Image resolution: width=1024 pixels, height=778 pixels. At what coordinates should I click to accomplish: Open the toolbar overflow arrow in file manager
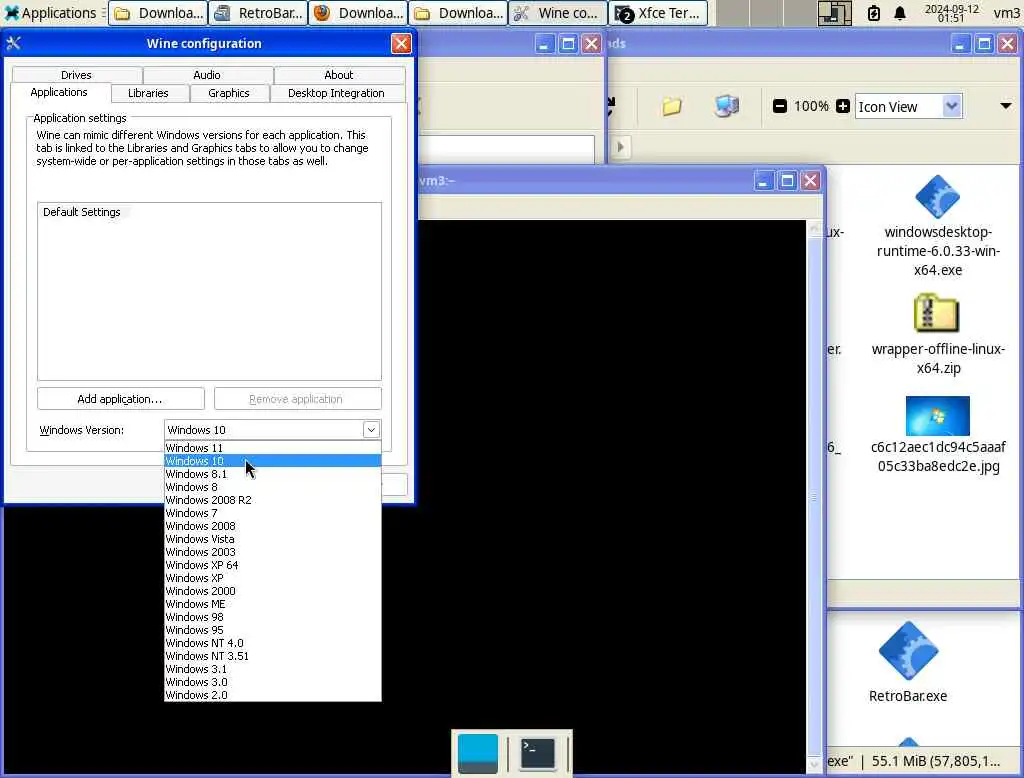point(1006,106)
